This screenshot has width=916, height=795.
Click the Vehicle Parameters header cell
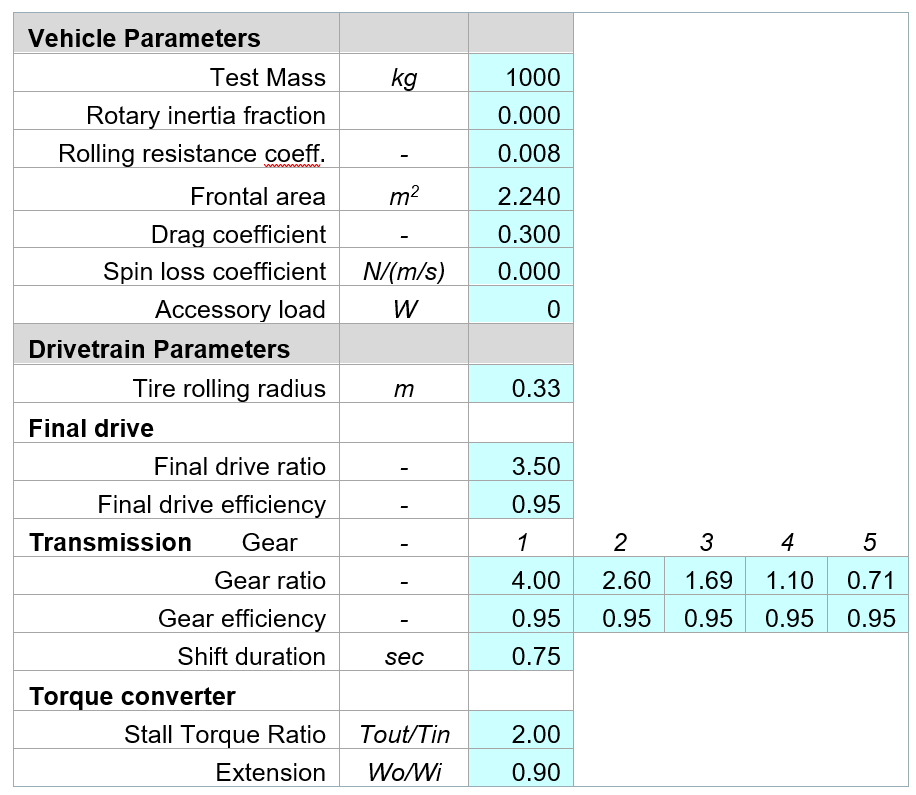[x=176, y=39]
